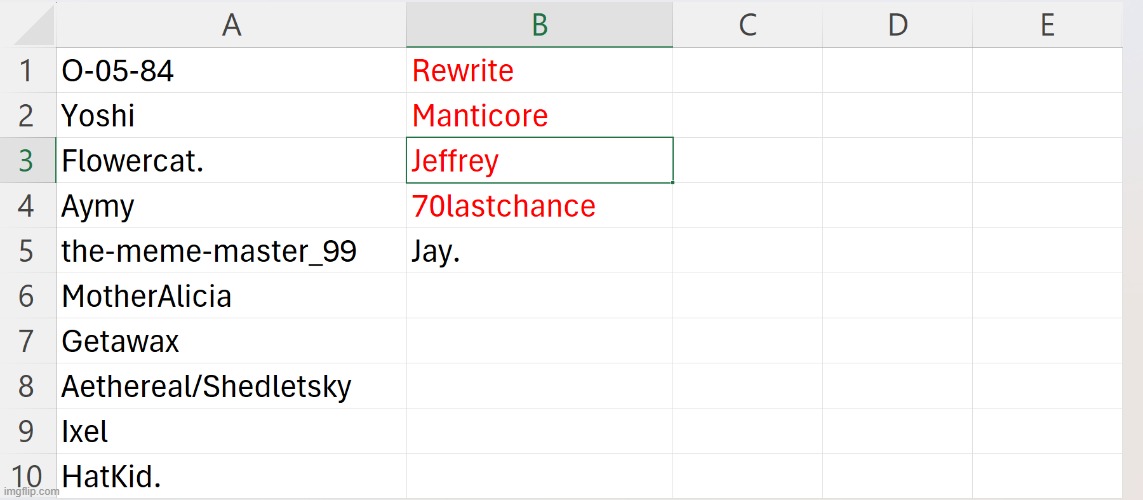Image resolution: width=1143 pixels, height=500 pixels.
Task: Select the the-meme-master_99 cell
Action: click(231, 251)
